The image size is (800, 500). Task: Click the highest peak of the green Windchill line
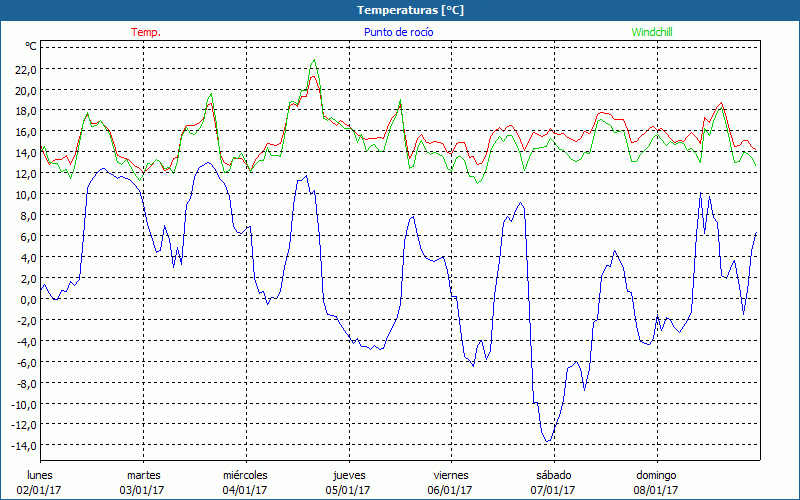pyautogui.click(x=314, y=60)
